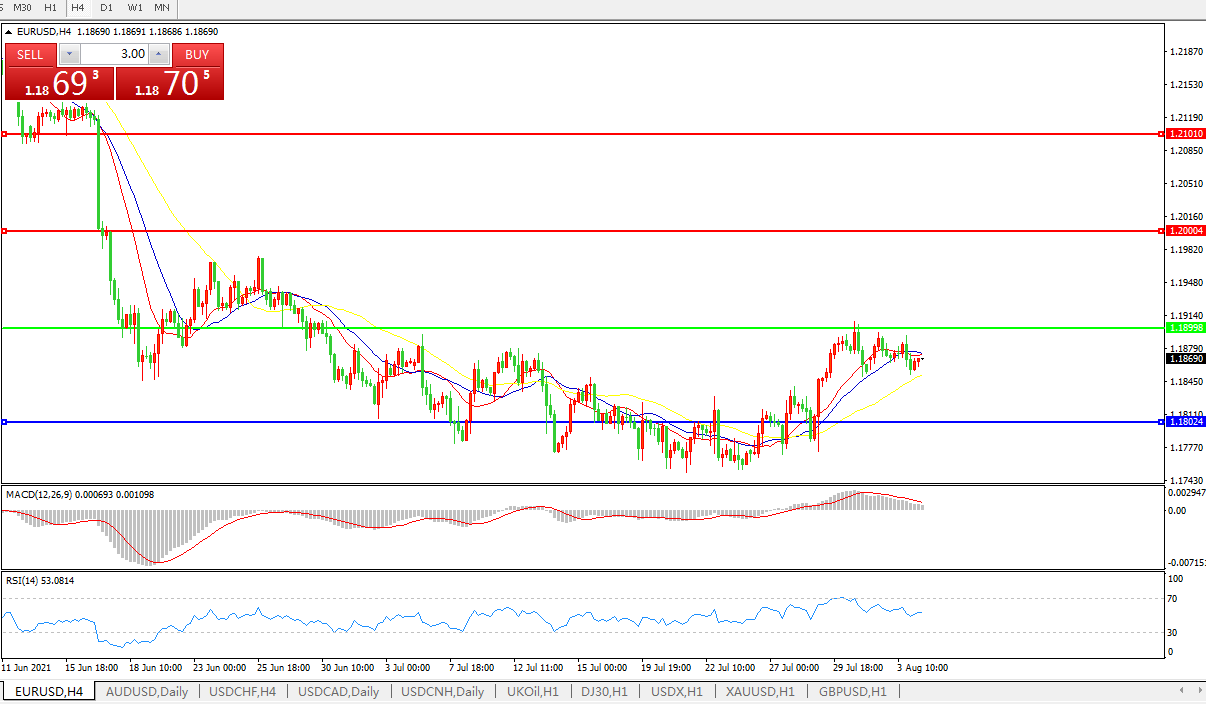
Task: Open the AUDUSD,Daily chart tab
Action: tap(146, 692)
